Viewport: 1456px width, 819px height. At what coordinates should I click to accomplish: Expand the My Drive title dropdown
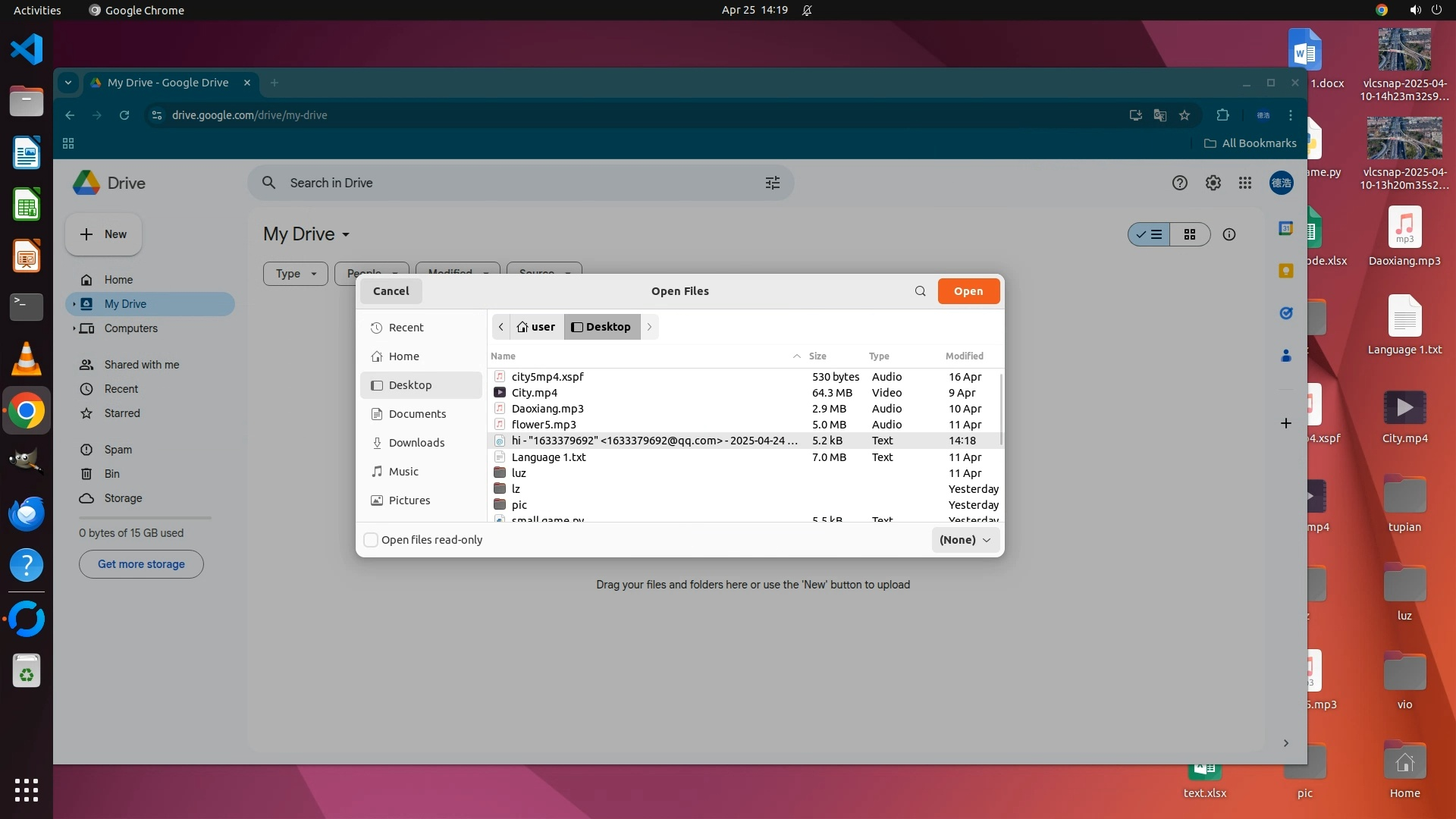346,235
